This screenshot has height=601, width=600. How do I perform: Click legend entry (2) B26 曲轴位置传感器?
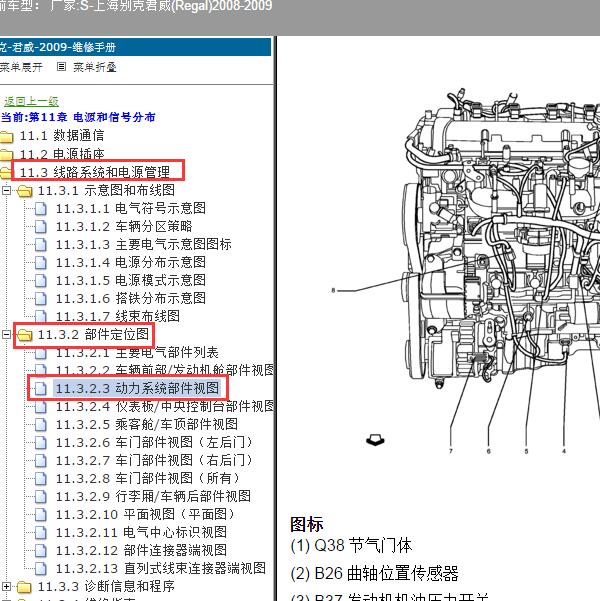pyautogui.click(x=374, y=573)
